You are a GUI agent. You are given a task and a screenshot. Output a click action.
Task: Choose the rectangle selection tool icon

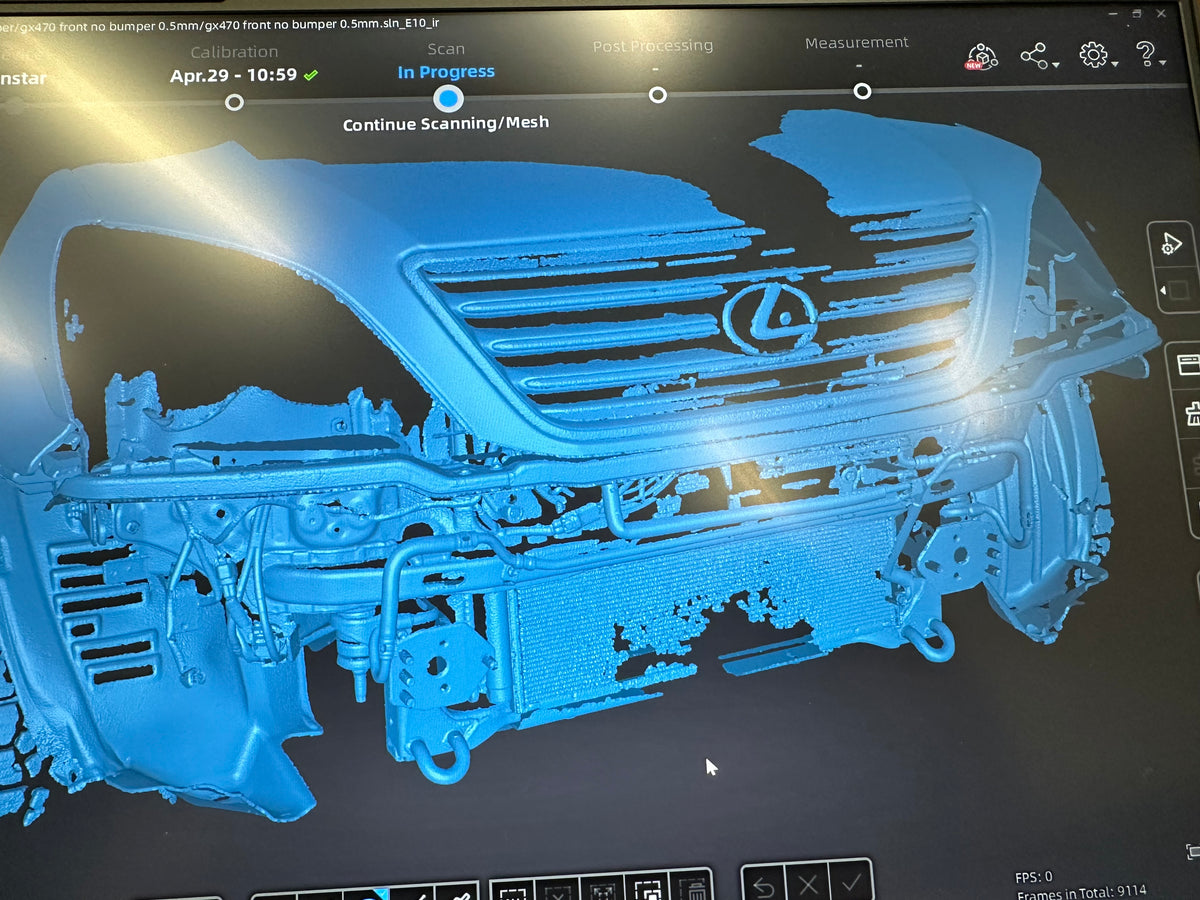click(512, 892)
